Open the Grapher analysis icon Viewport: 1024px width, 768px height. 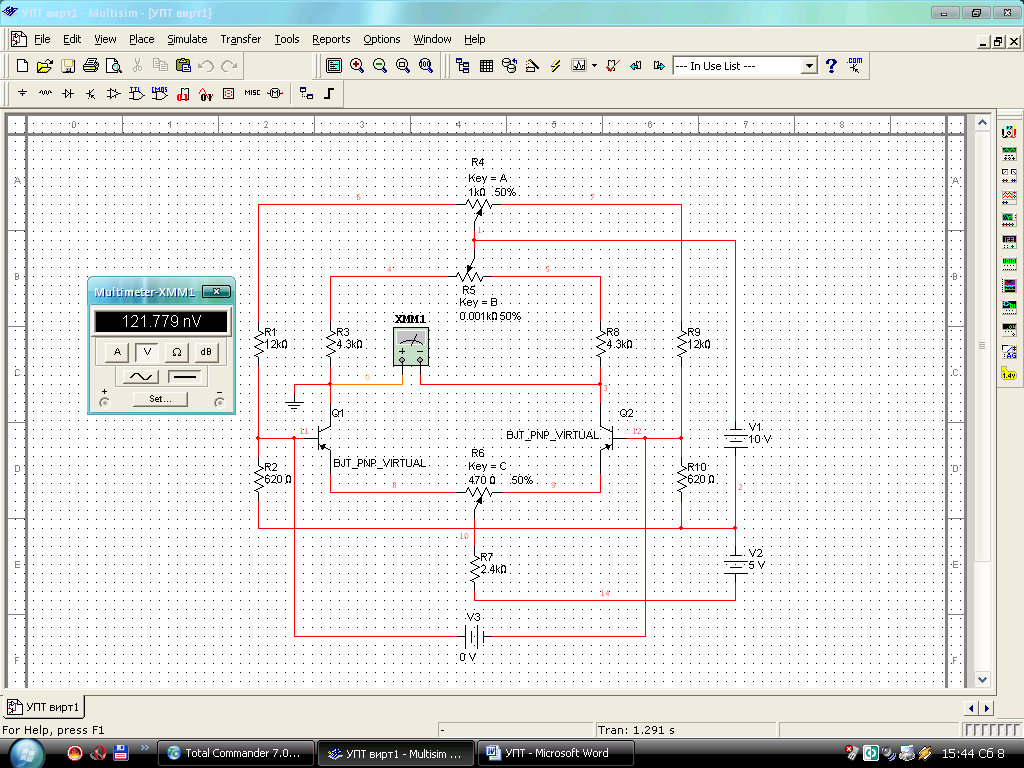tap(579, 66)
